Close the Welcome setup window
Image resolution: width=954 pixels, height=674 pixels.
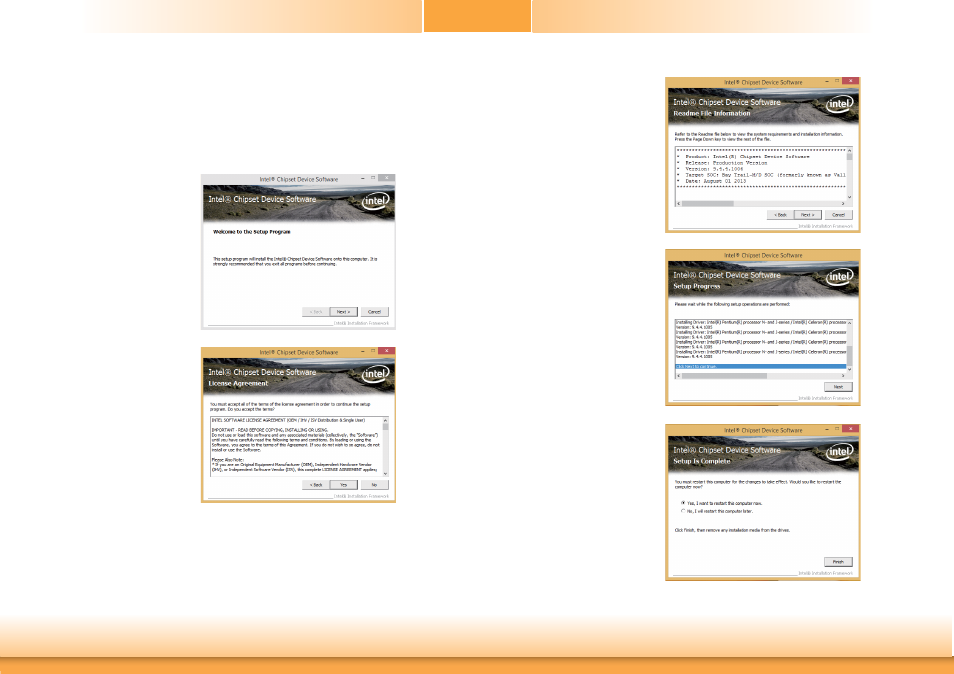click(386, 178)
